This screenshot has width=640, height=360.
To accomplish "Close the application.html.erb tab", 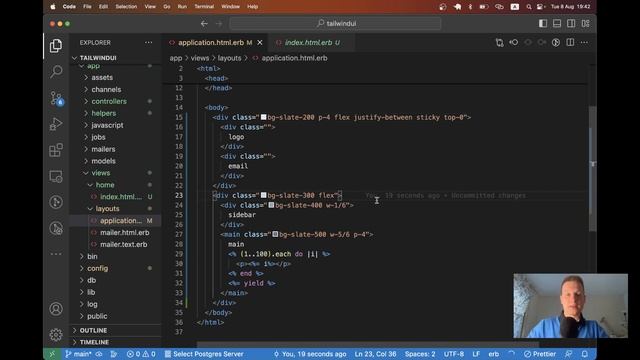I will (260, 42).
